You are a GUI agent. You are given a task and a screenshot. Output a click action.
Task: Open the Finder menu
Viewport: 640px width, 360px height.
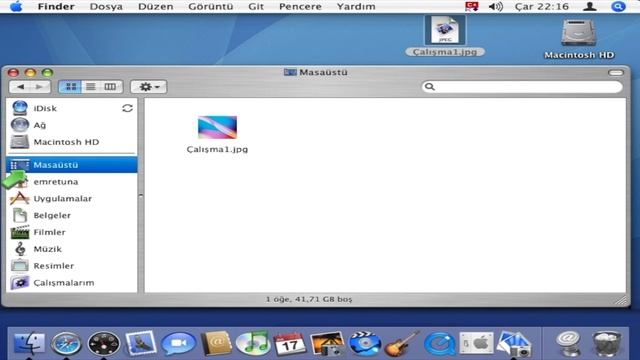[x=56, y=7]
